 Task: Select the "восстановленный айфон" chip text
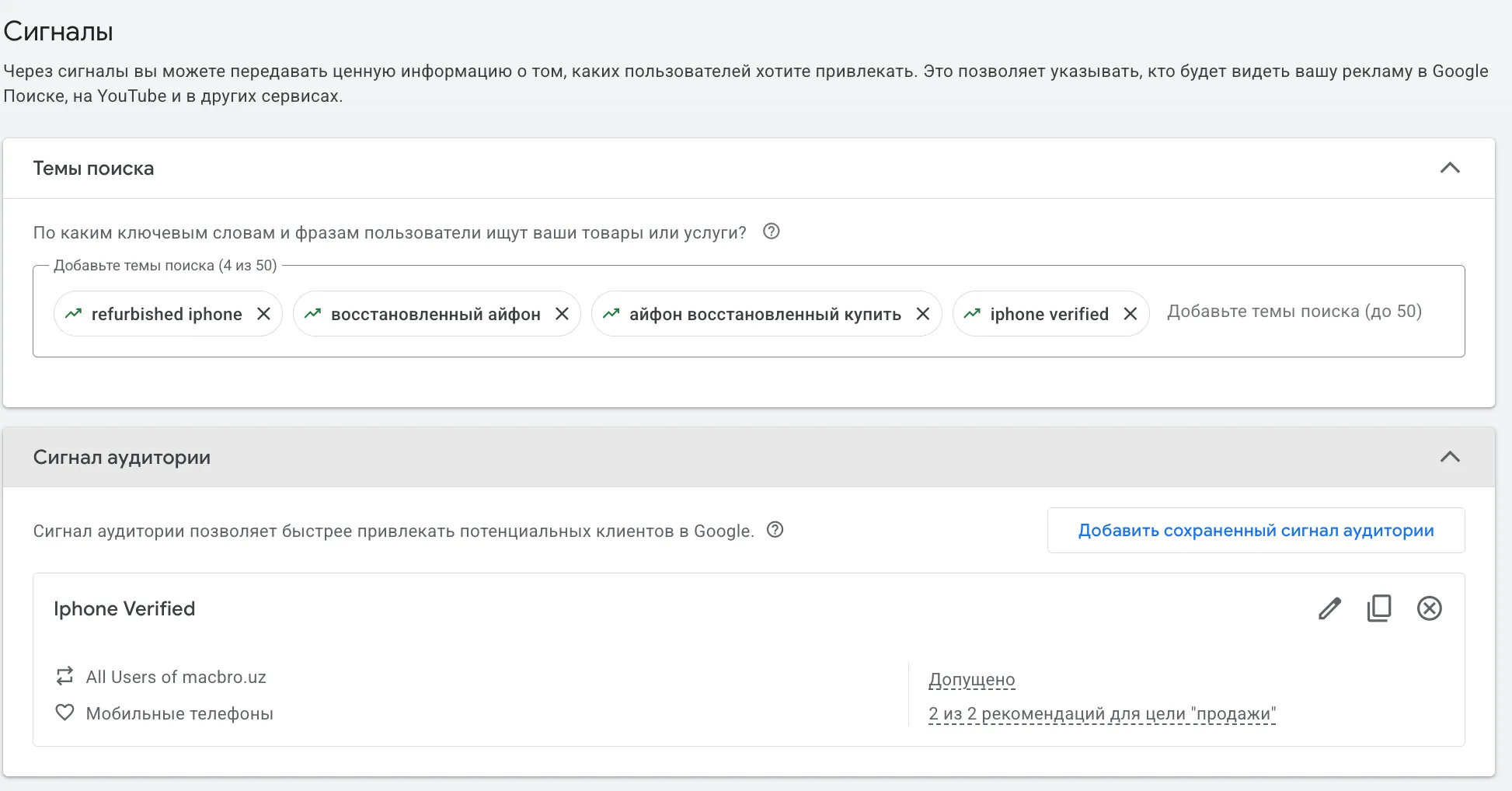coord(436,314)
